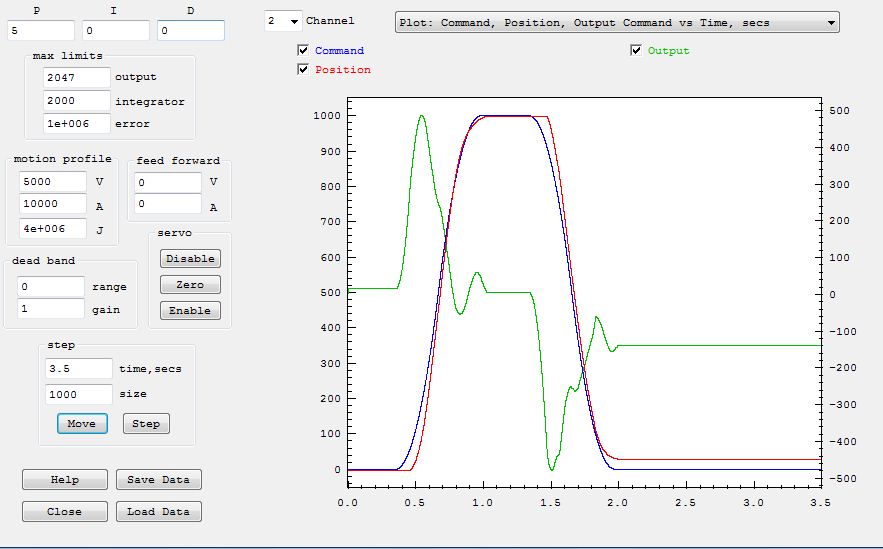This screenshot has height=549, width=883.
Task: Click the max output limit field
Action: click(x=76, y=77)
